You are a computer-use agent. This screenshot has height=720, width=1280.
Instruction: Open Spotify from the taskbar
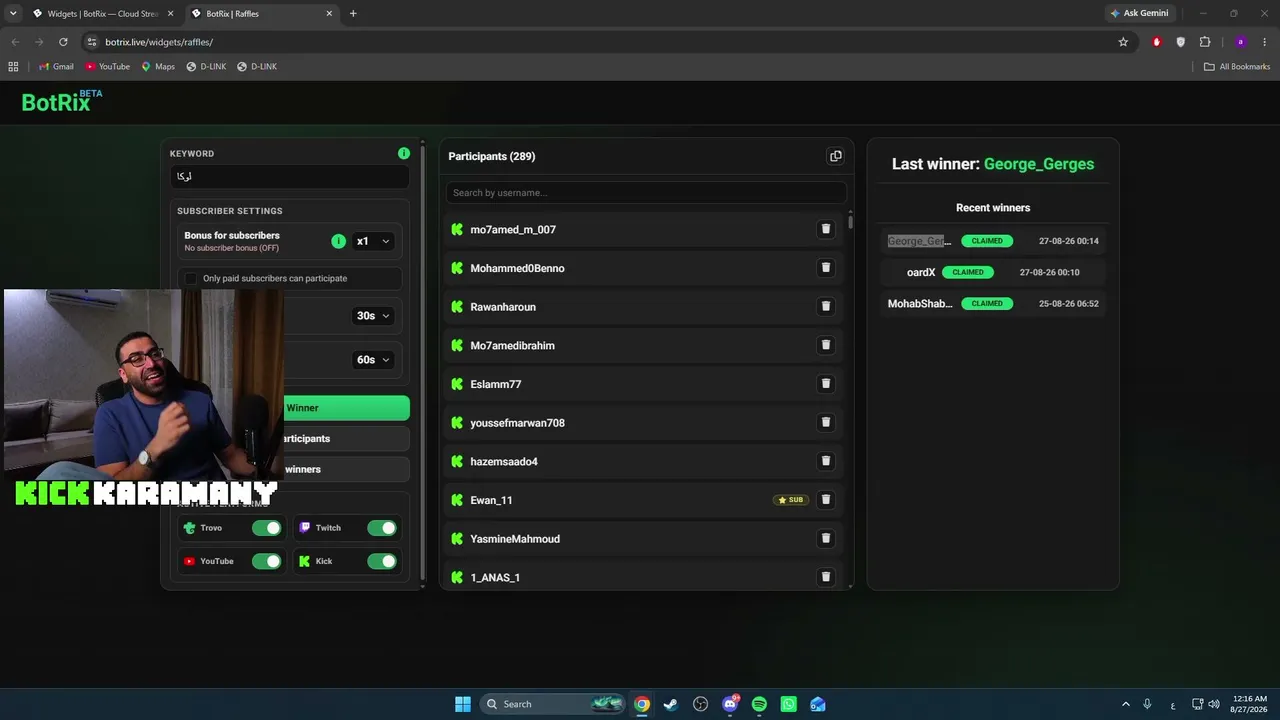point(759,704)
